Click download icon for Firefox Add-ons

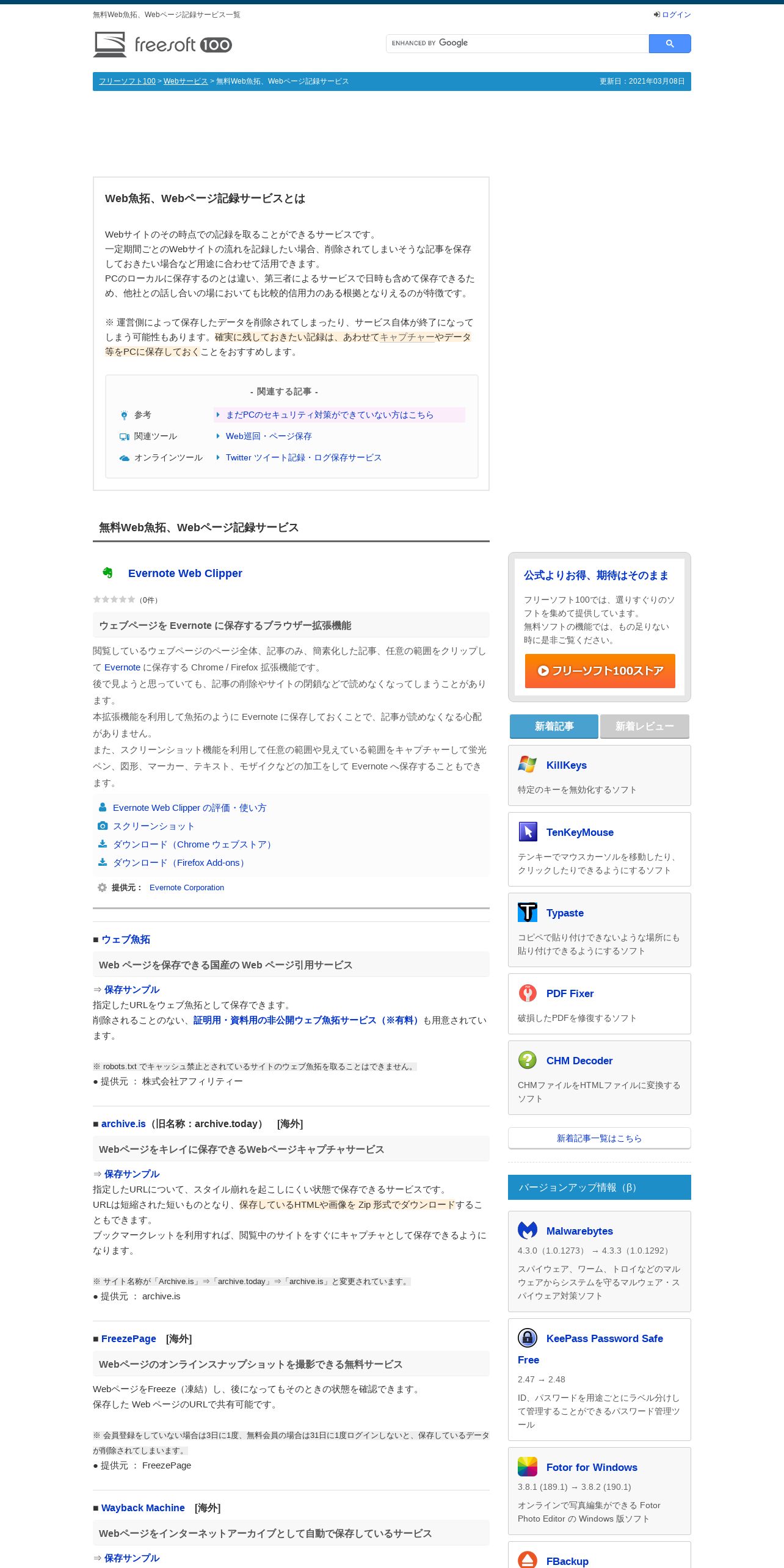103,862
